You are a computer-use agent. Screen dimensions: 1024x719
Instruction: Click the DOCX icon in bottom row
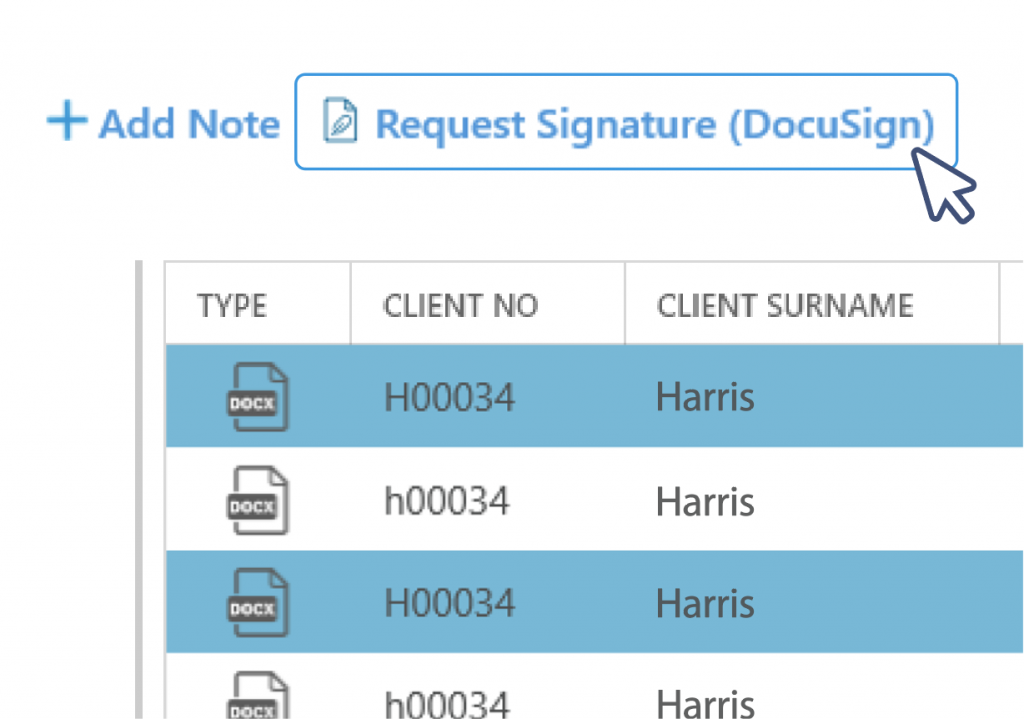click(x=257, y=695)
